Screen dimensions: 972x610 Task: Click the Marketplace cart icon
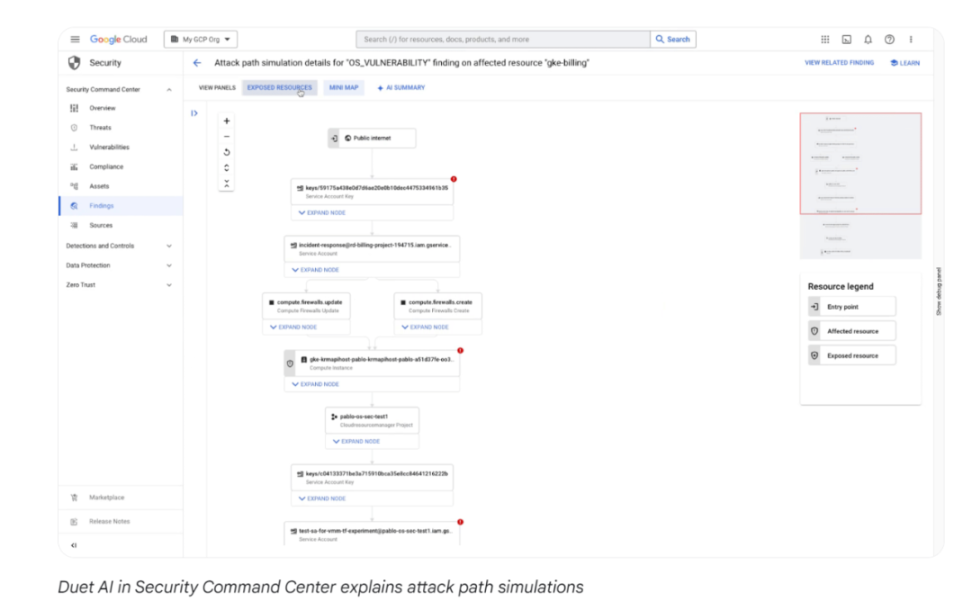click(x=74, y=497)
